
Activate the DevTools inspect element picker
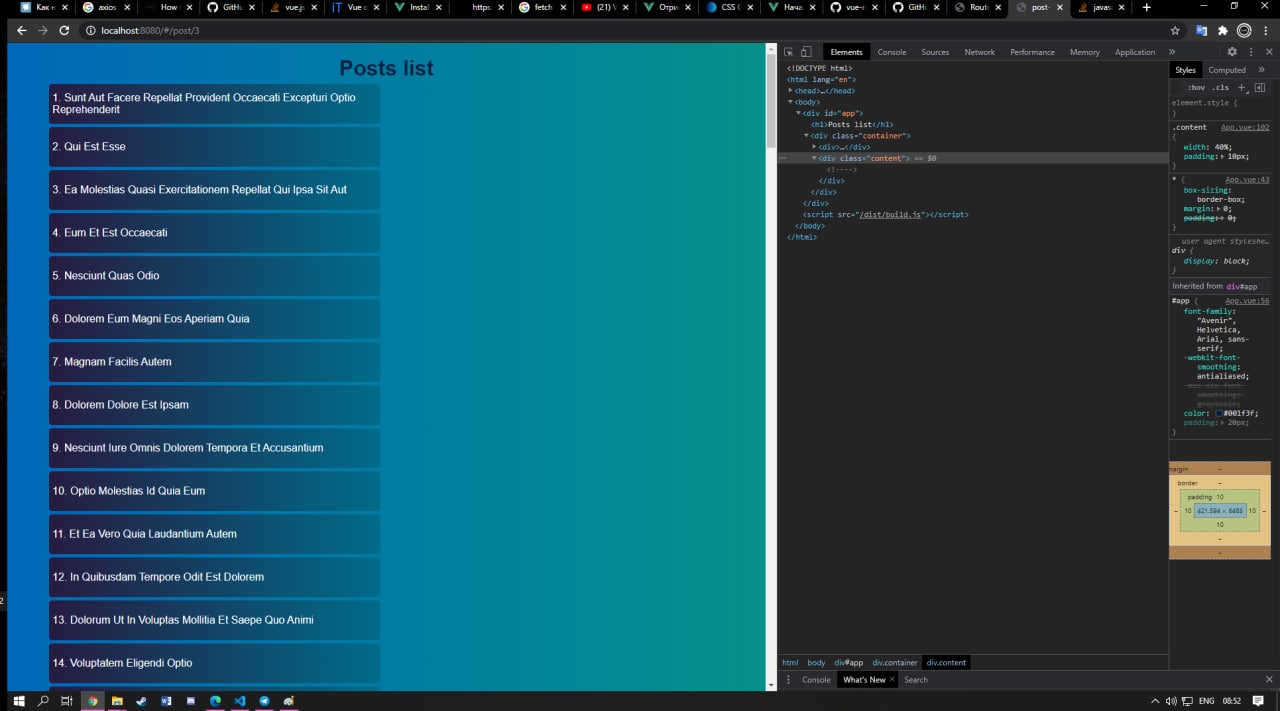point(788,52)
